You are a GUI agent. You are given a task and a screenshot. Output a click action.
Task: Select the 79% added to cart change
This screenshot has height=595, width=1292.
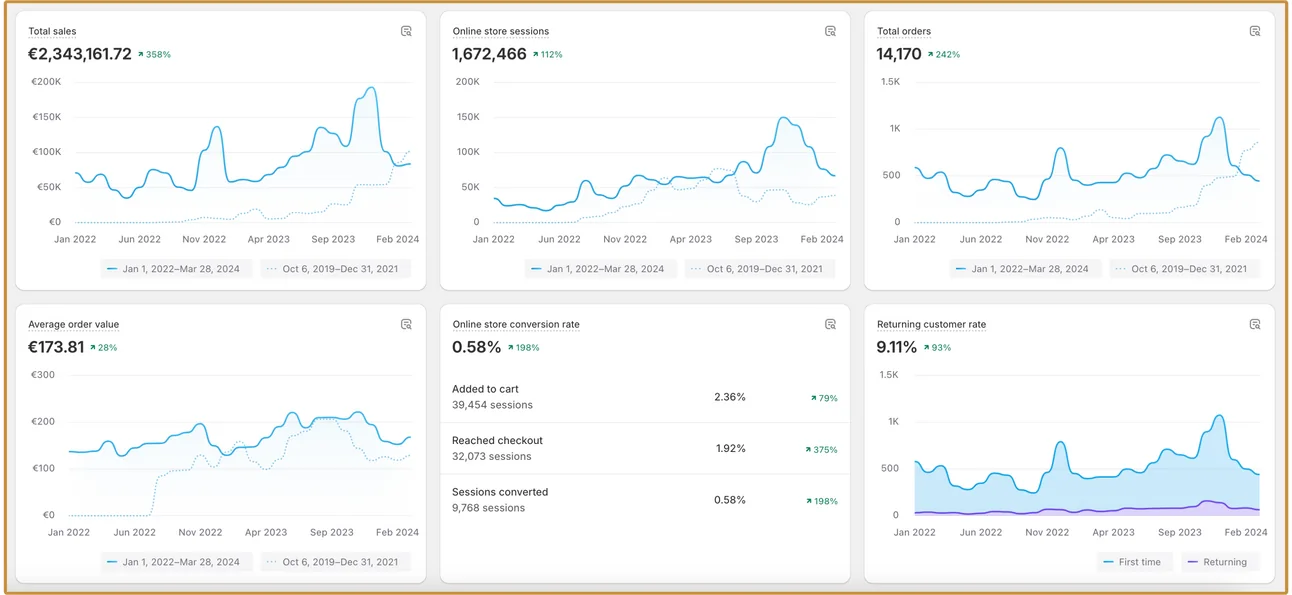(824, 398)
